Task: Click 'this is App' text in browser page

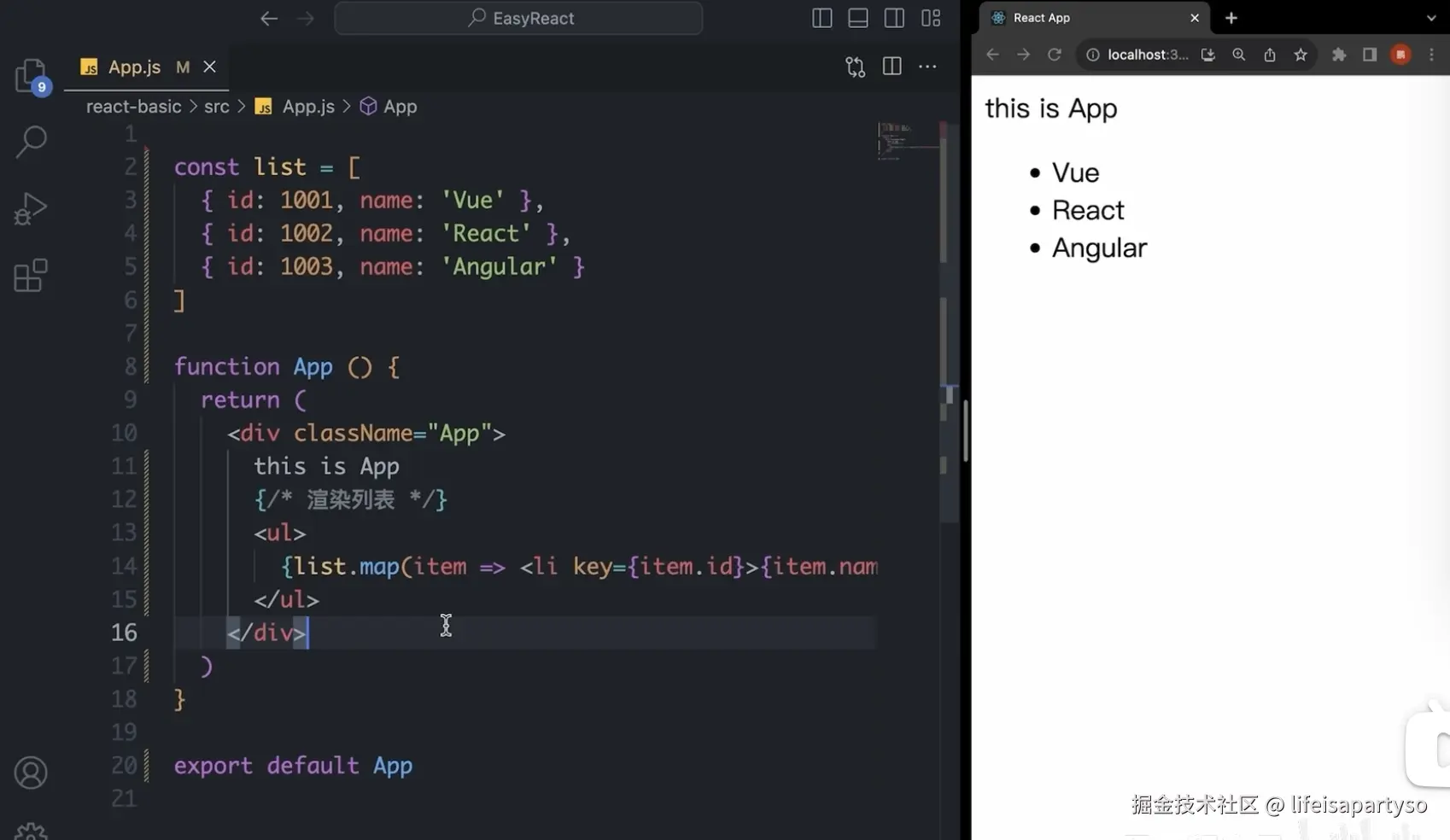Action: [x=1051, y=108]
